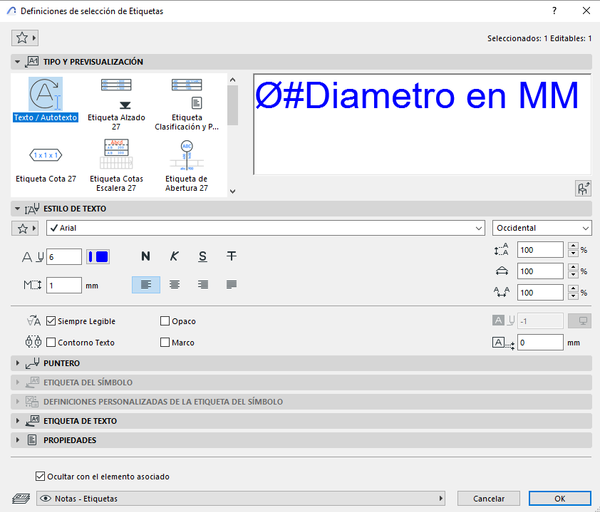
Task: Set justified text alignment
Action: pyautogui.click(x=232, y=285)
